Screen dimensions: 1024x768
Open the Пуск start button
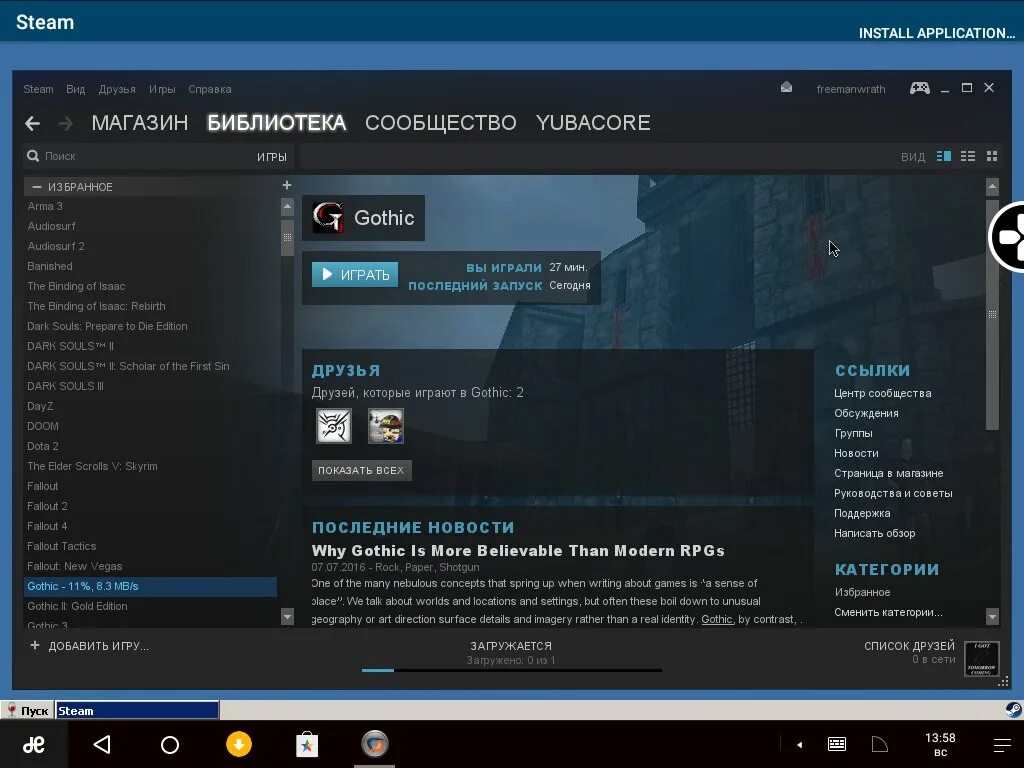(27, 711)
